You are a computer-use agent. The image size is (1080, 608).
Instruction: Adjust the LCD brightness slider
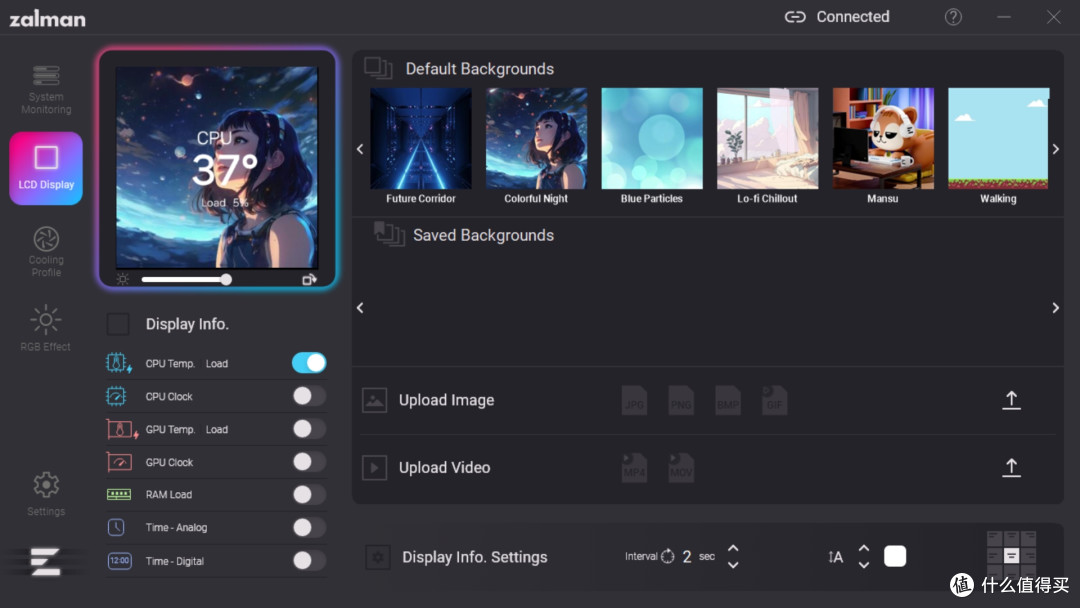pyautogui.click(x=187, y=279)
